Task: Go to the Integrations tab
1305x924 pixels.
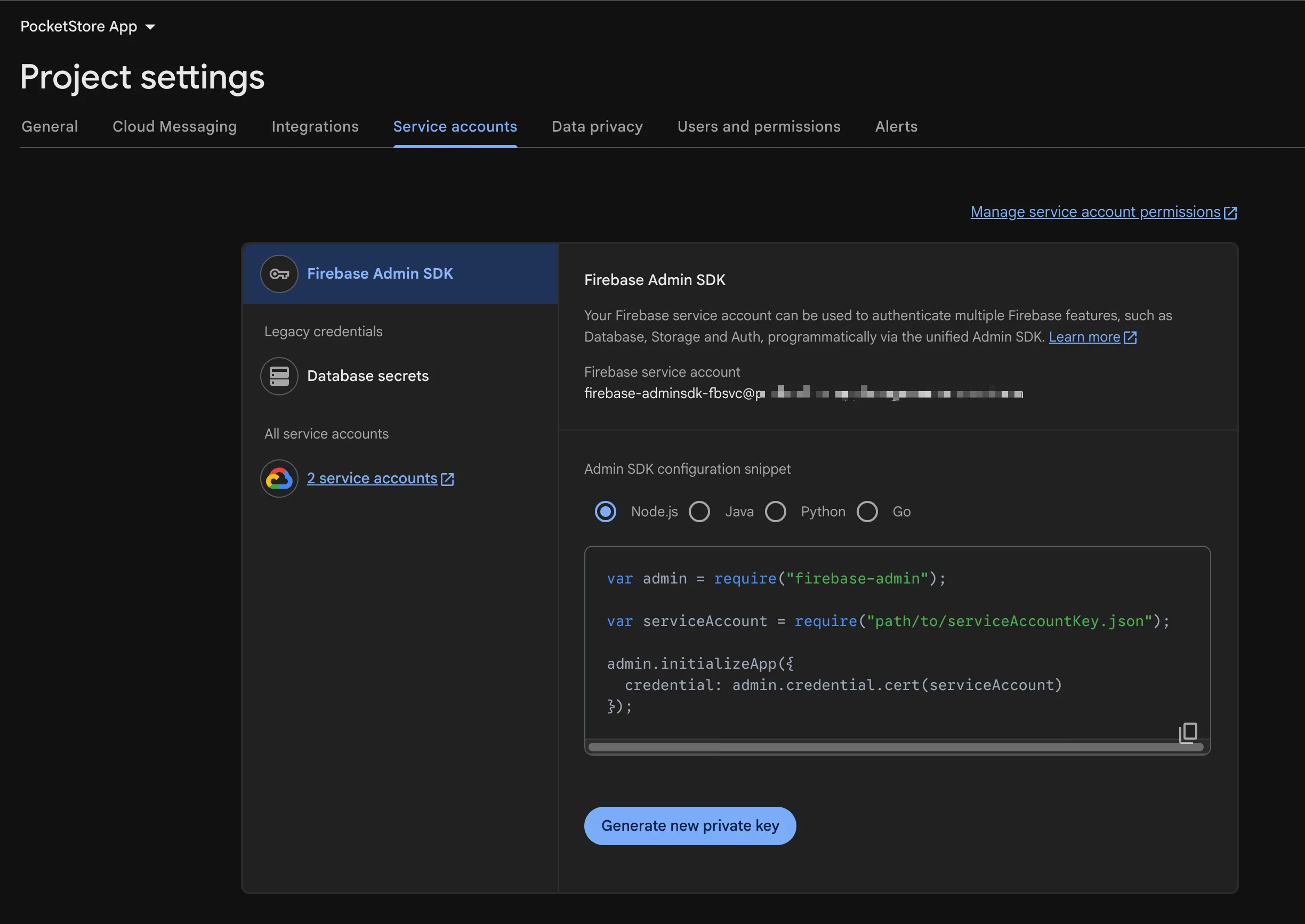Action: [315, 127]
